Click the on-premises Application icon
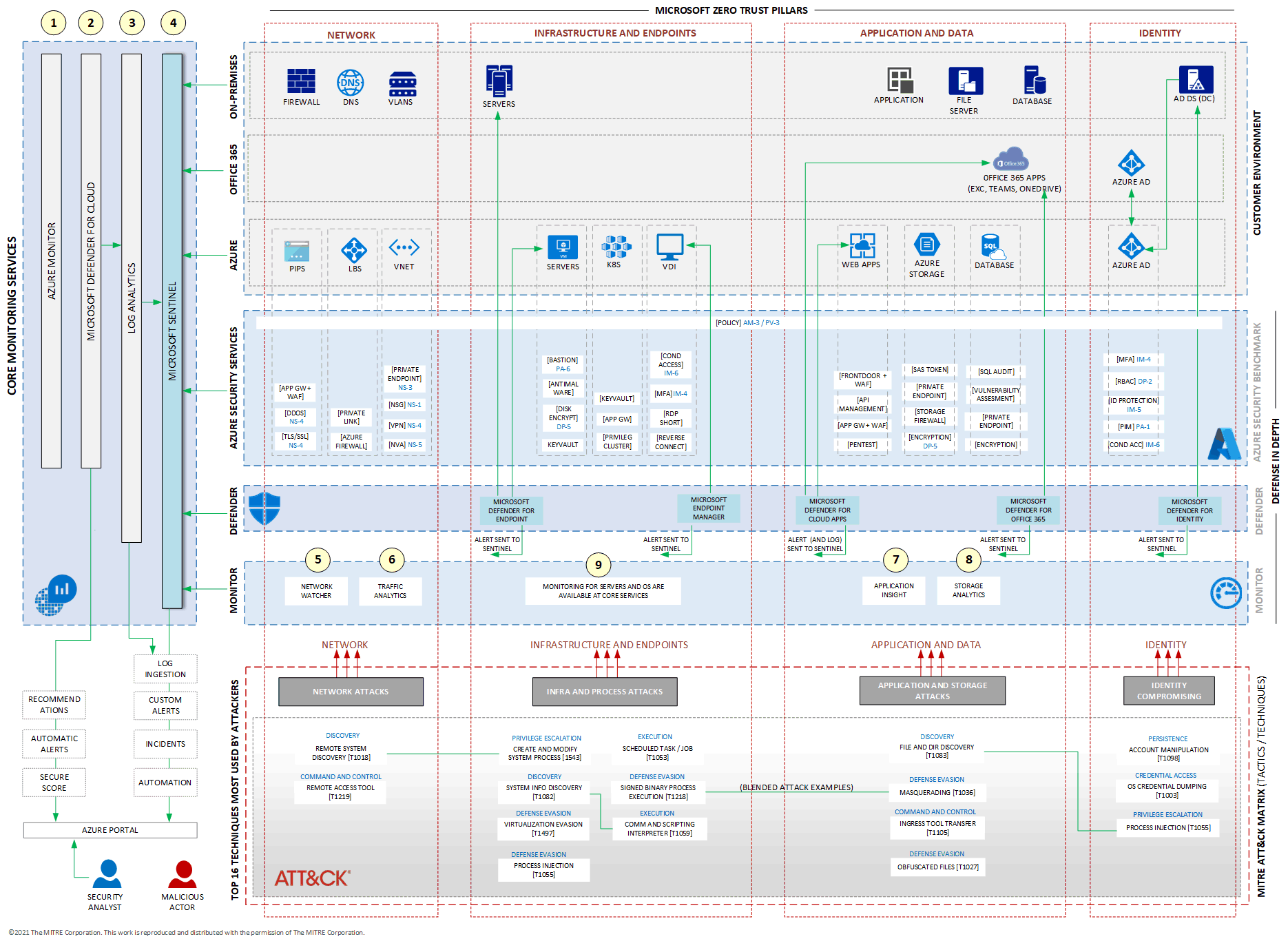This screenshot has width=1288, height=941. pos(900,80)
